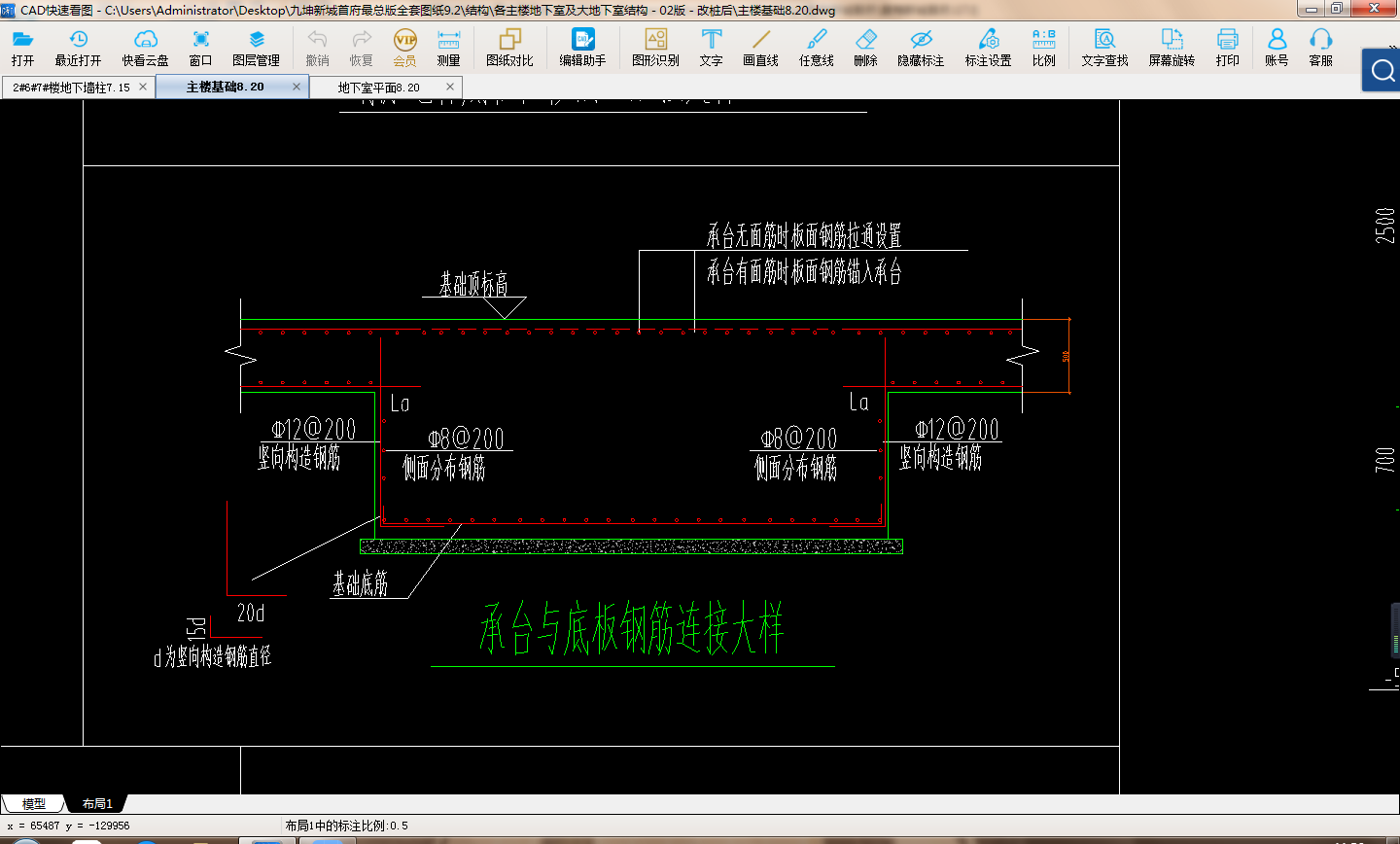Switch to 地下室平面8.20 tab
Image resolution: width=1400 pixels, height=844 pixels.
pos(379,88)
